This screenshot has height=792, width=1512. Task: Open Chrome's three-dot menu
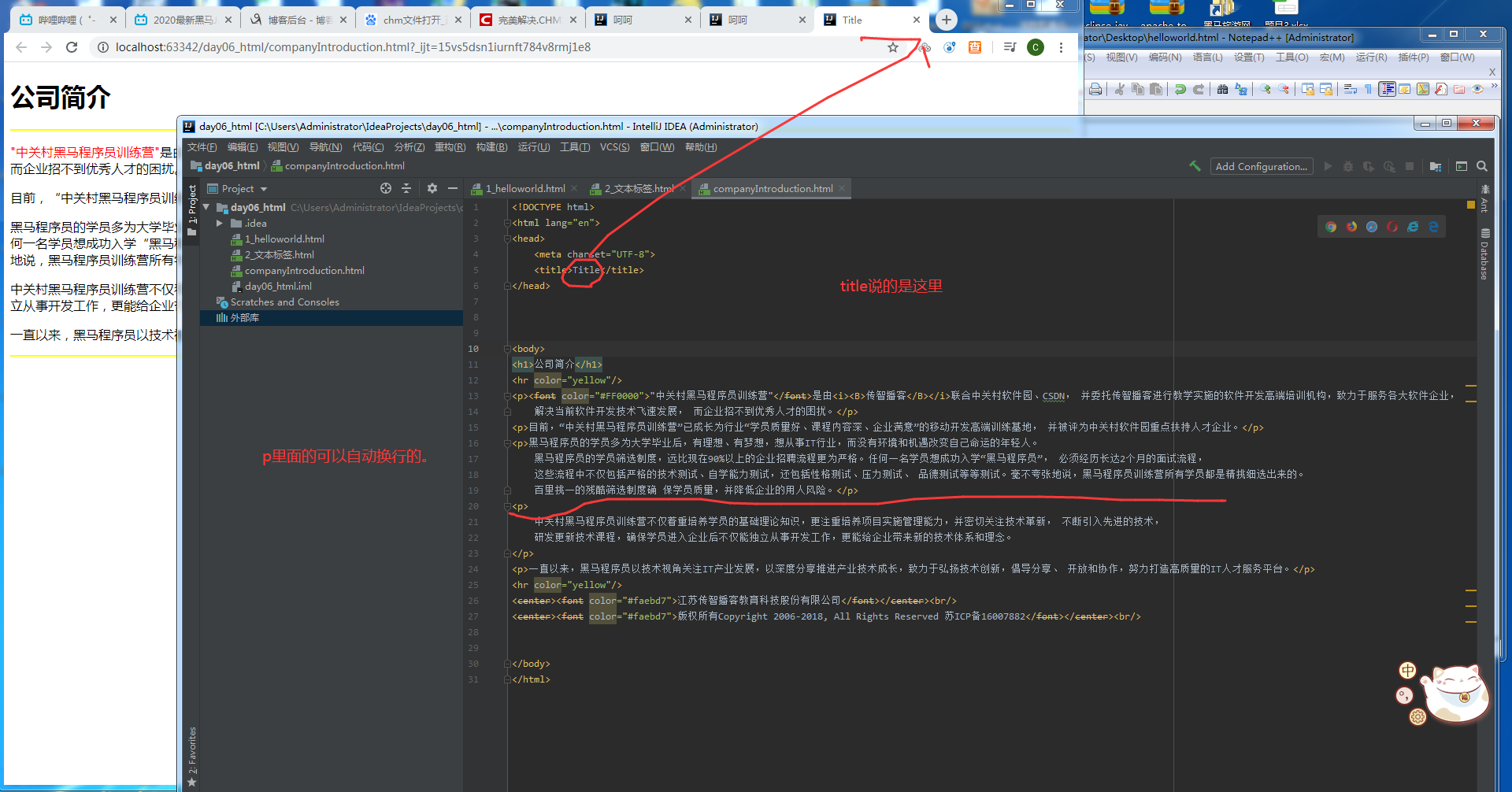click(1061, 47)
